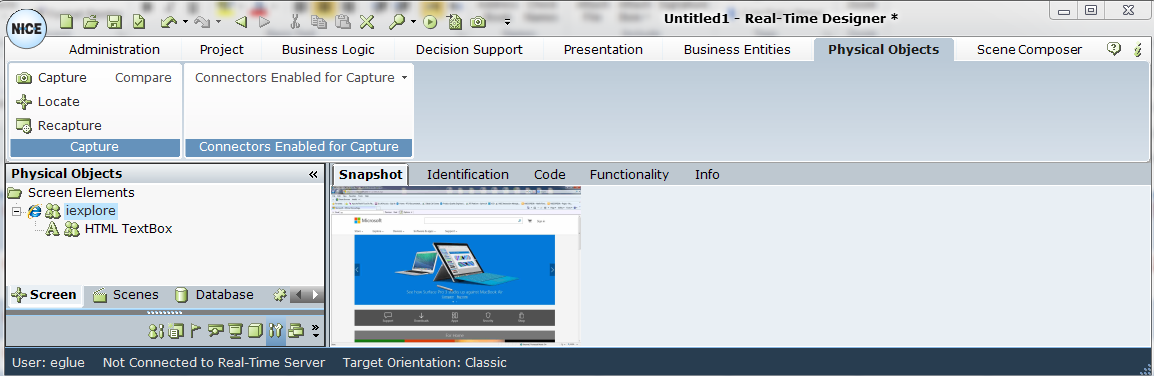The height and width of the screenshot is (379, 1154).
Task: Collapse the iexplore tree node
Action: point(17,211)
